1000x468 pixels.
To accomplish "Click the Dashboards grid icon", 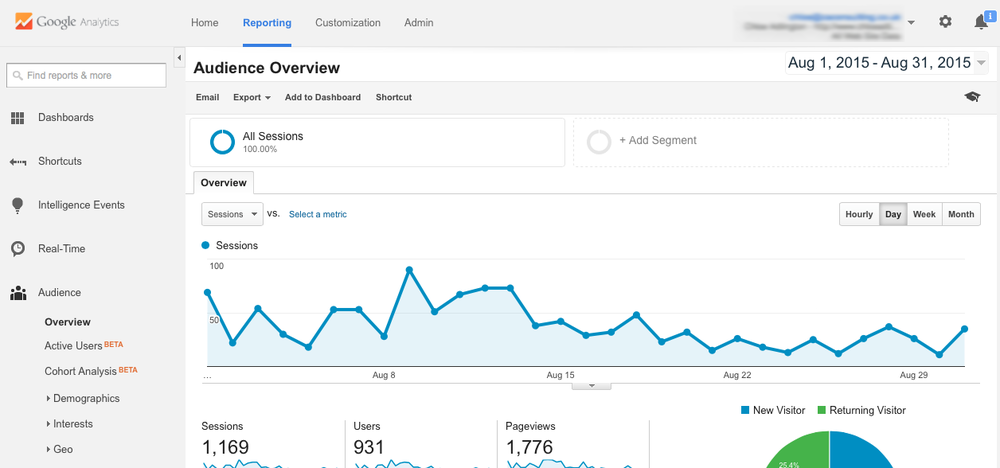I will point(17,118).
